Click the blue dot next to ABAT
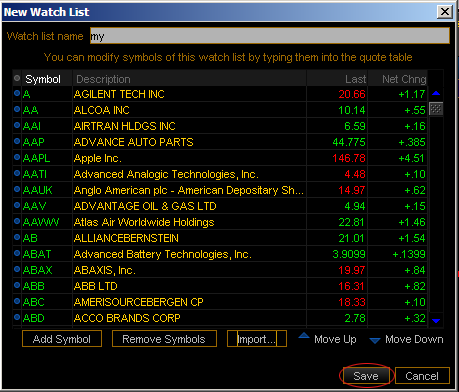The width and height of the screenshot is (459, 392). click(17, 253)
